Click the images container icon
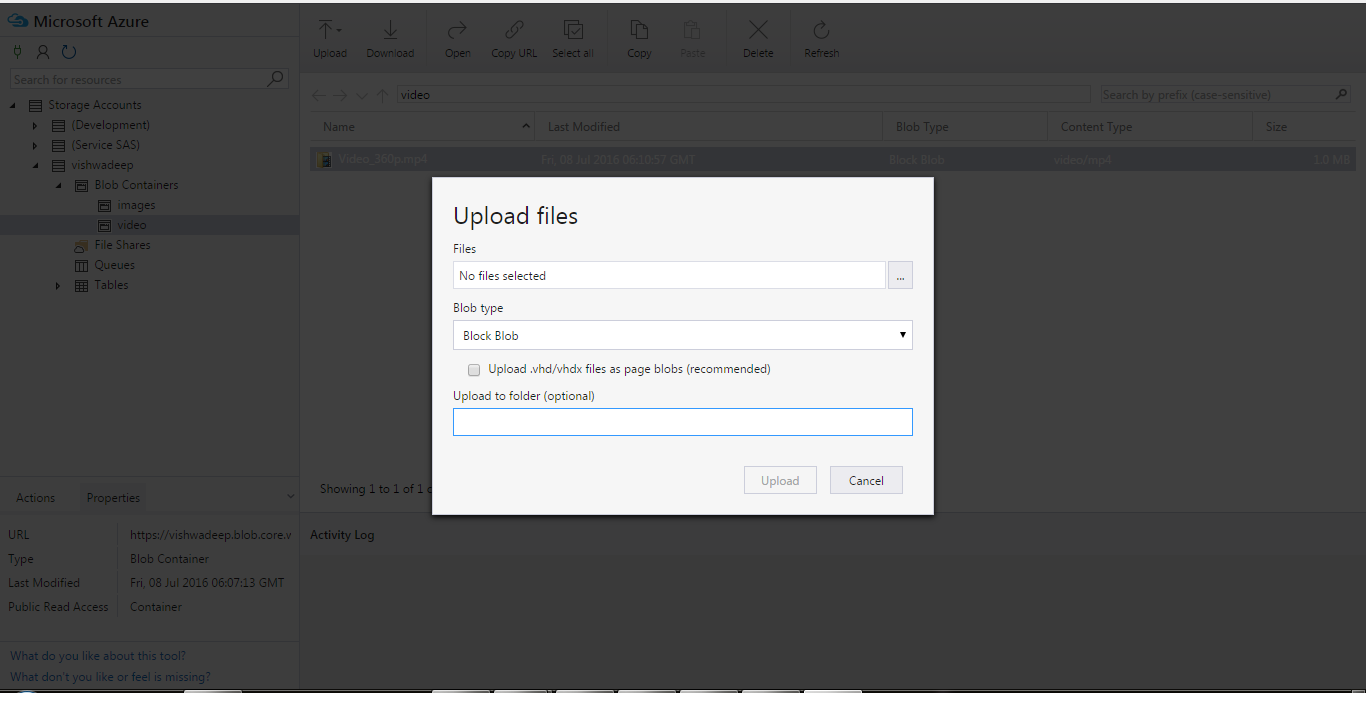The width and height of the screenshot is (1366, 709). pyautogui.click(x=104, y=205)
